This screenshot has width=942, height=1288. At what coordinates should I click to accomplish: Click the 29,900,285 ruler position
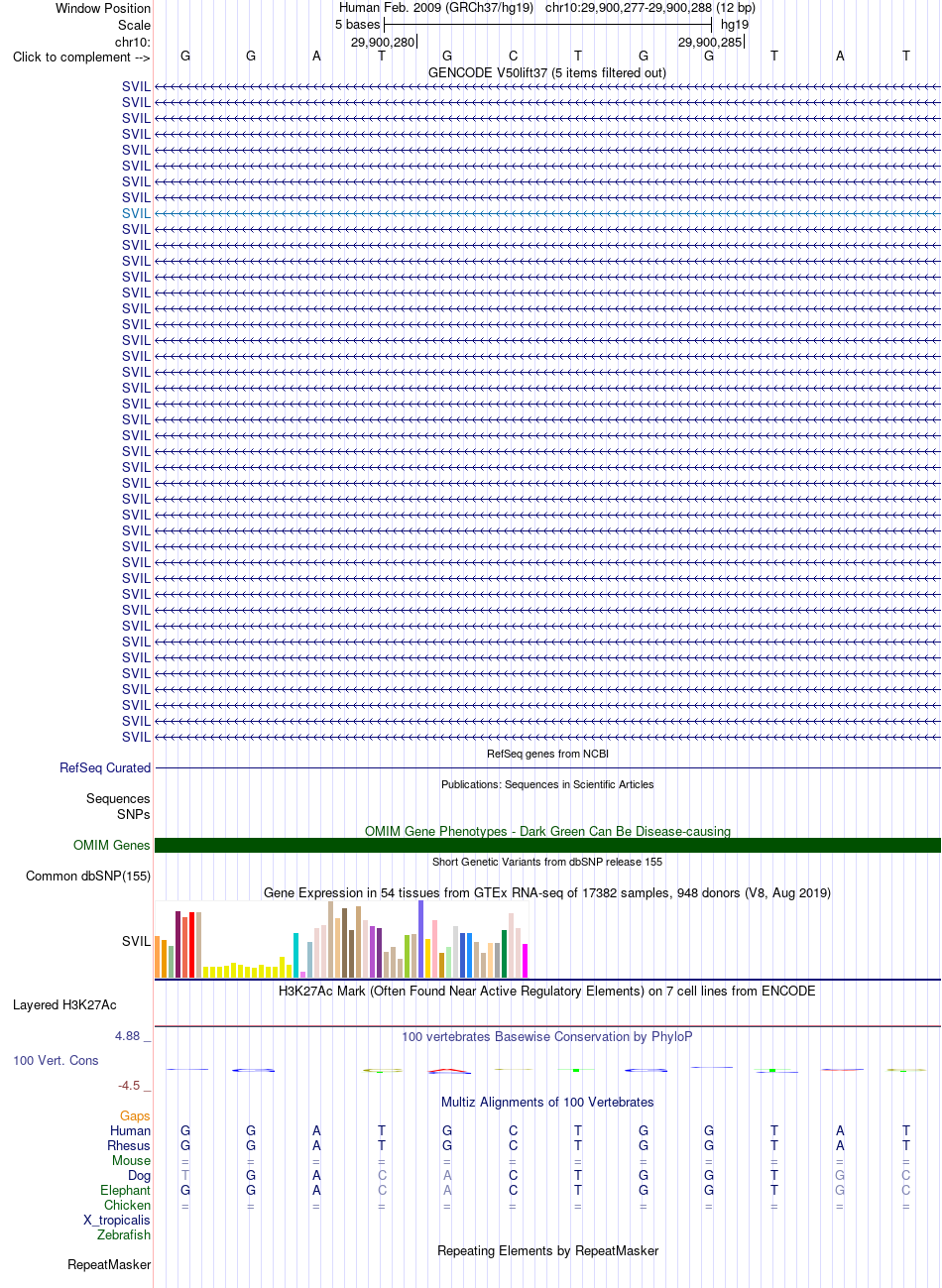(710, 42)
